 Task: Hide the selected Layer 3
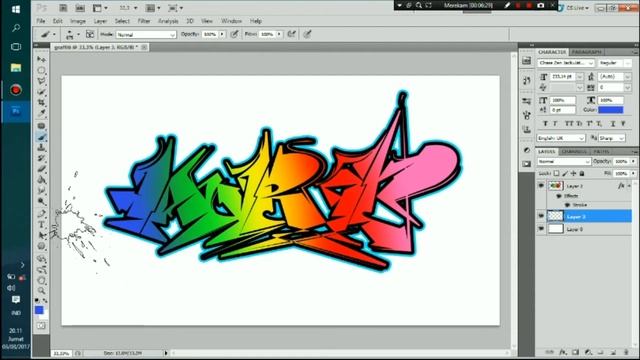(x=541, y=216)
